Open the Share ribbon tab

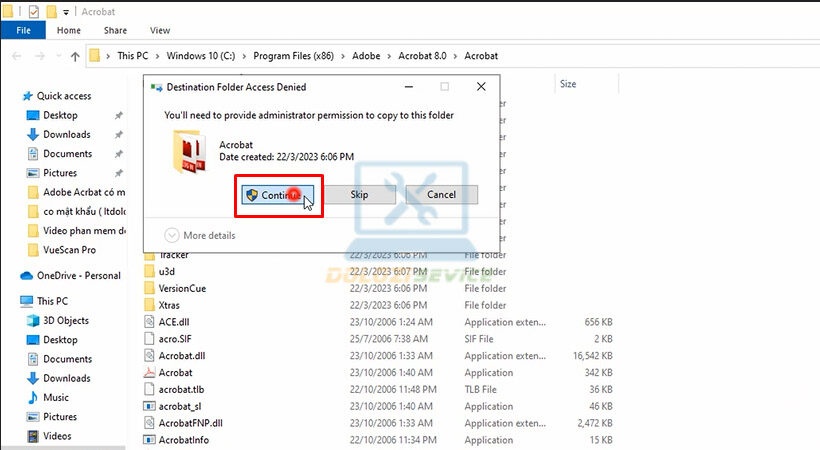point(115,30)
